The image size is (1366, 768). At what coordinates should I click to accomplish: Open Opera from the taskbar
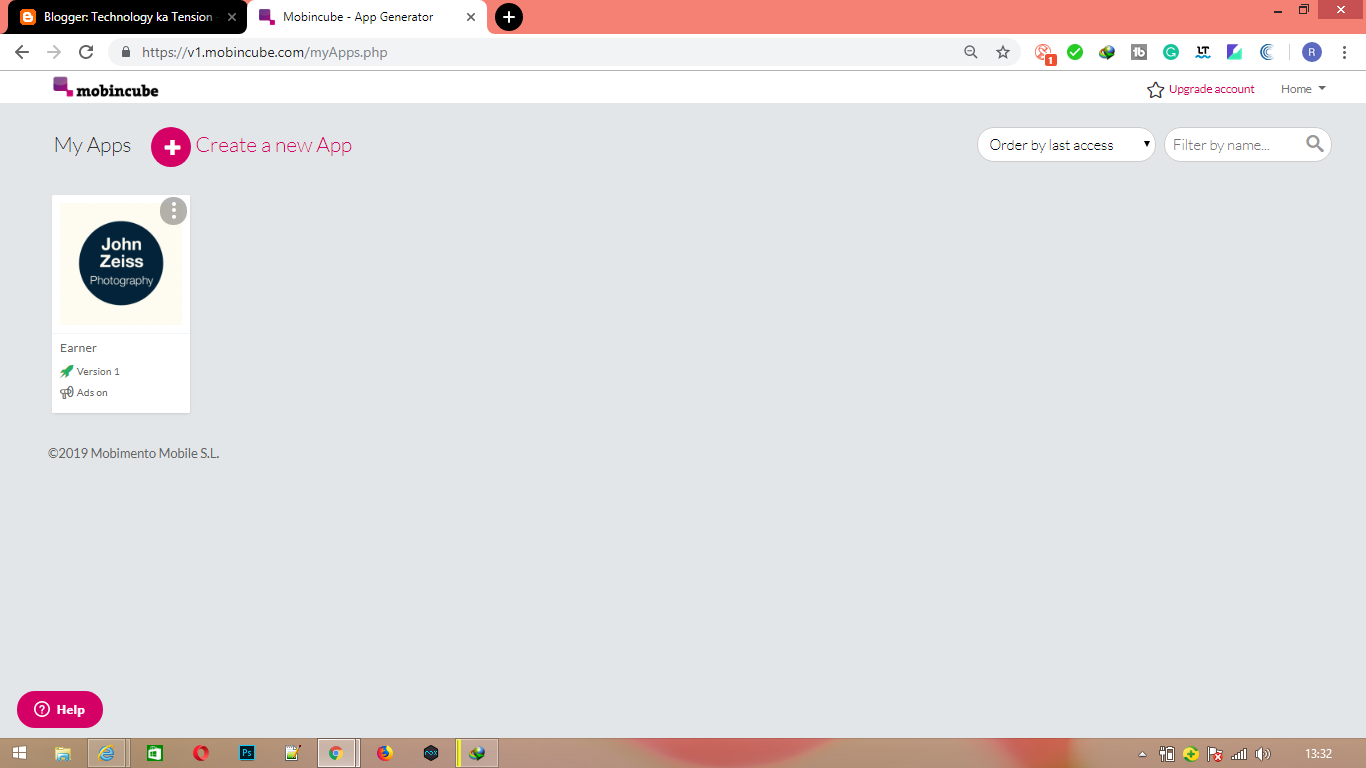(x=201, y=753)
